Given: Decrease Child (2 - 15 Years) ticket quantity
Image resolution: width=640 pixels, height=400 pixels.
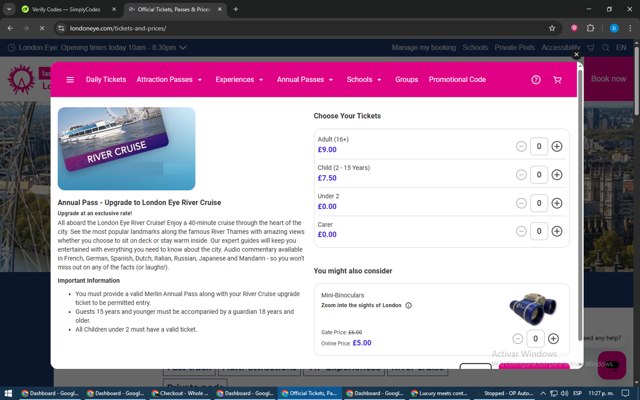Looking at the screenshot, I should click(521, 175).
